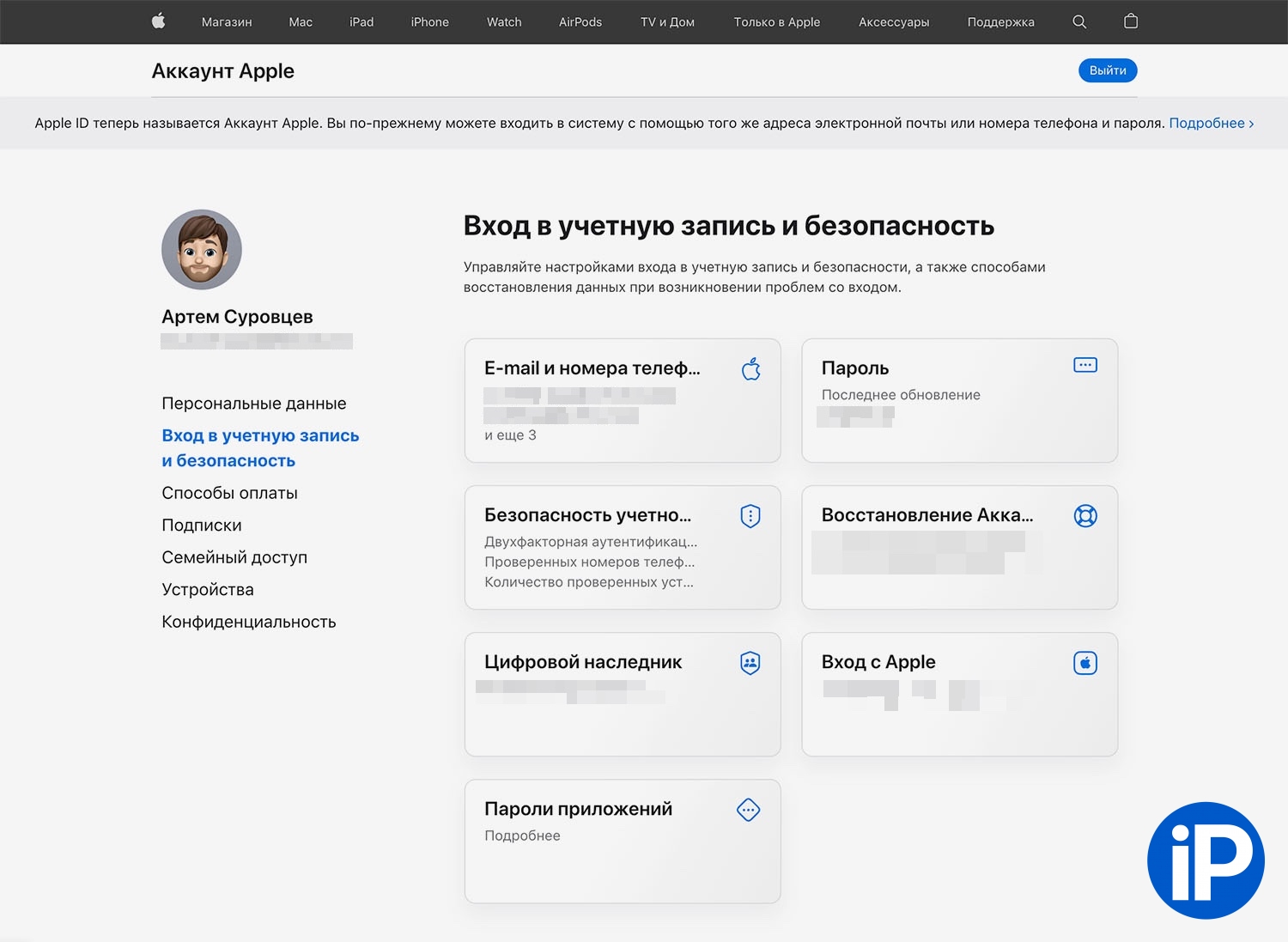Click the Apple badge icon on Вход с Apple

[1085, 663]
